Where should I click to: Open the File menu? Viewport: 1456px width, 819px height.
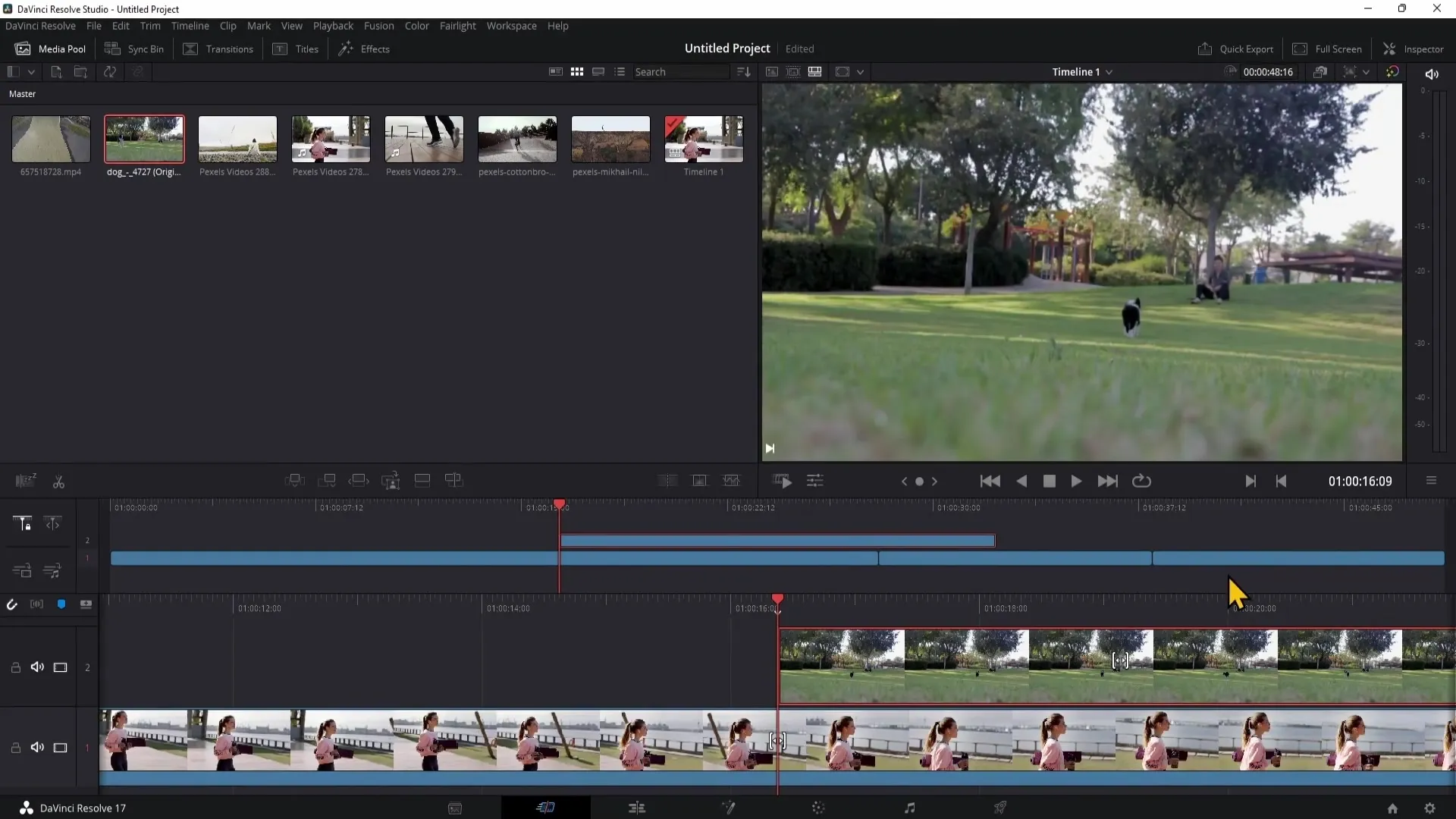pos(94,26)
